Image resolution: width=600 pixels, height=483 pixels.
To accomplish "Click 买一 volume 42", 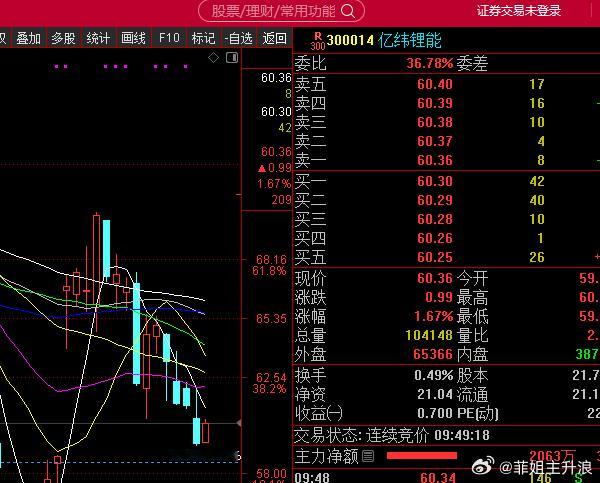I will tap(537, 181).
